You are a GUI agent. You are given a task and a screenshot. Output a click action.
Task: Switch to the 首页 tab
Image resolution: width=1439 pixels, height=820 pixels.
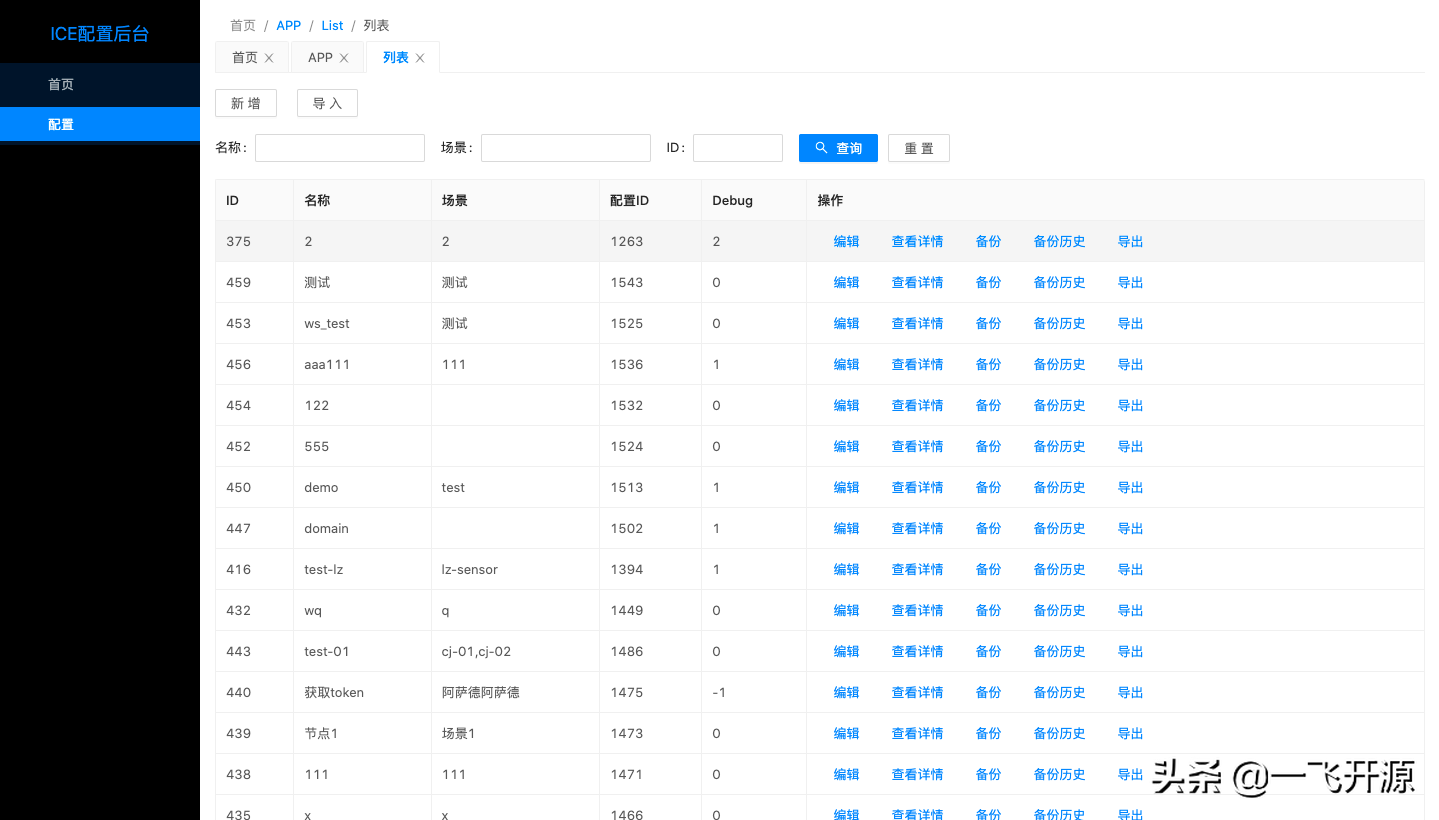pos(245,58)
